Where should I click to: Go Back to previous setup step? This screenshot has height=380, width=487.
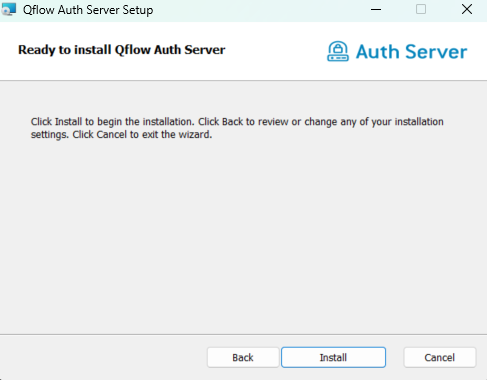[243, 357]
